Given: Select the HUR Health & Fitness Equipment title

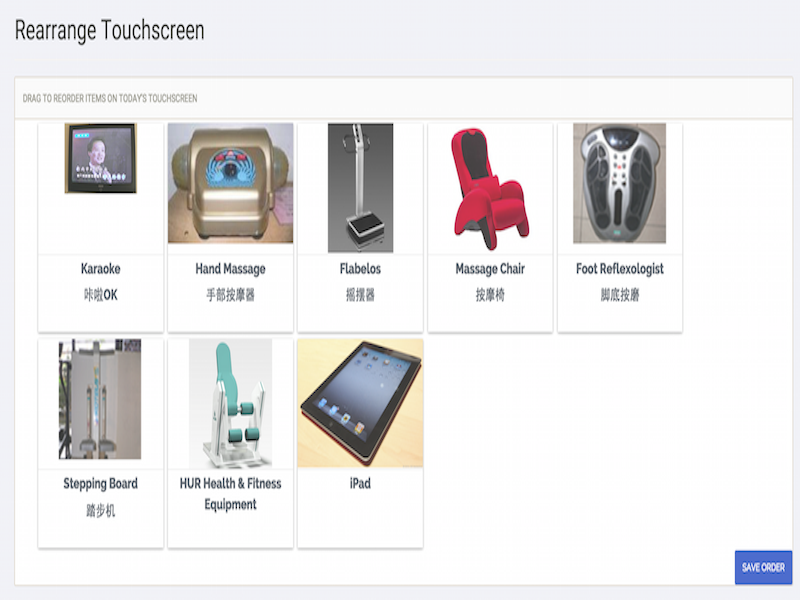Looking at the screenshot, I should click(231, 494).
